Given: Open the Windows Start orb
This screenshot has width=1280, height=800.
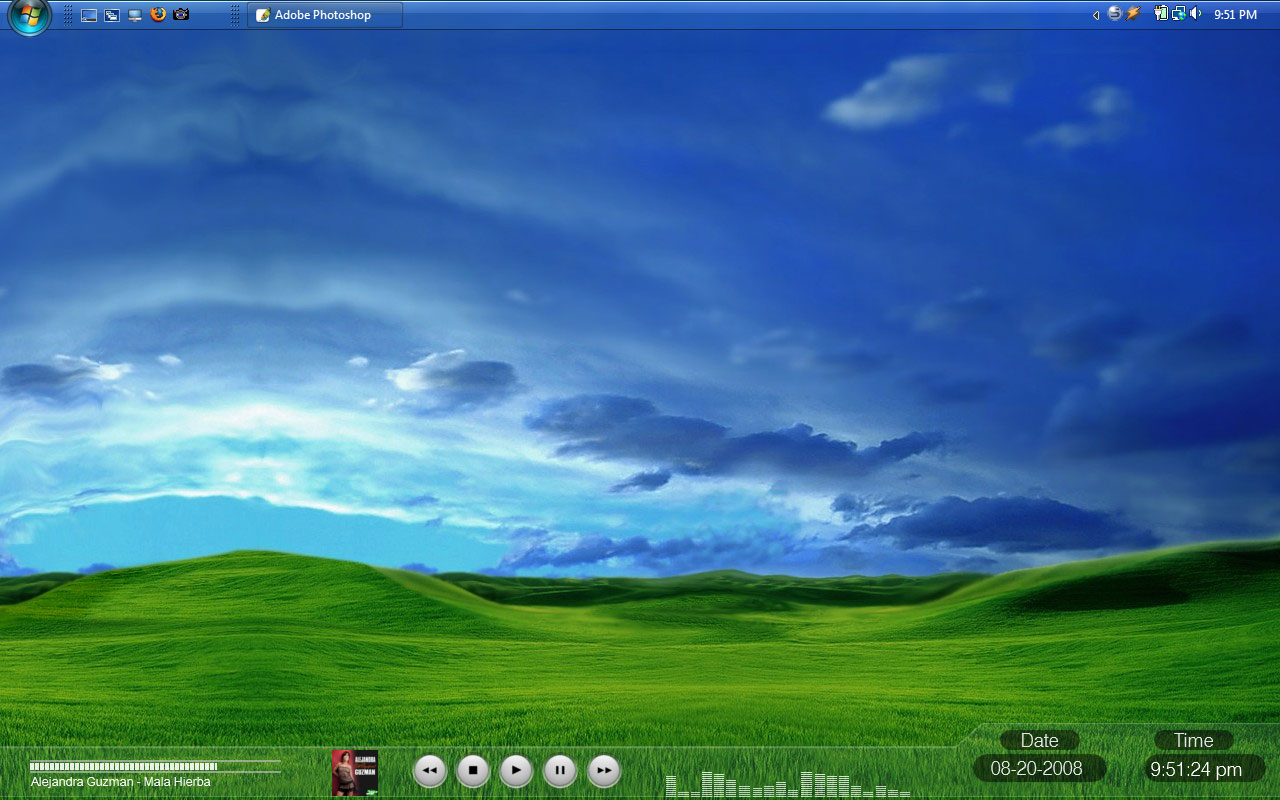Looking at the screenshot, I should pos(29,16).
